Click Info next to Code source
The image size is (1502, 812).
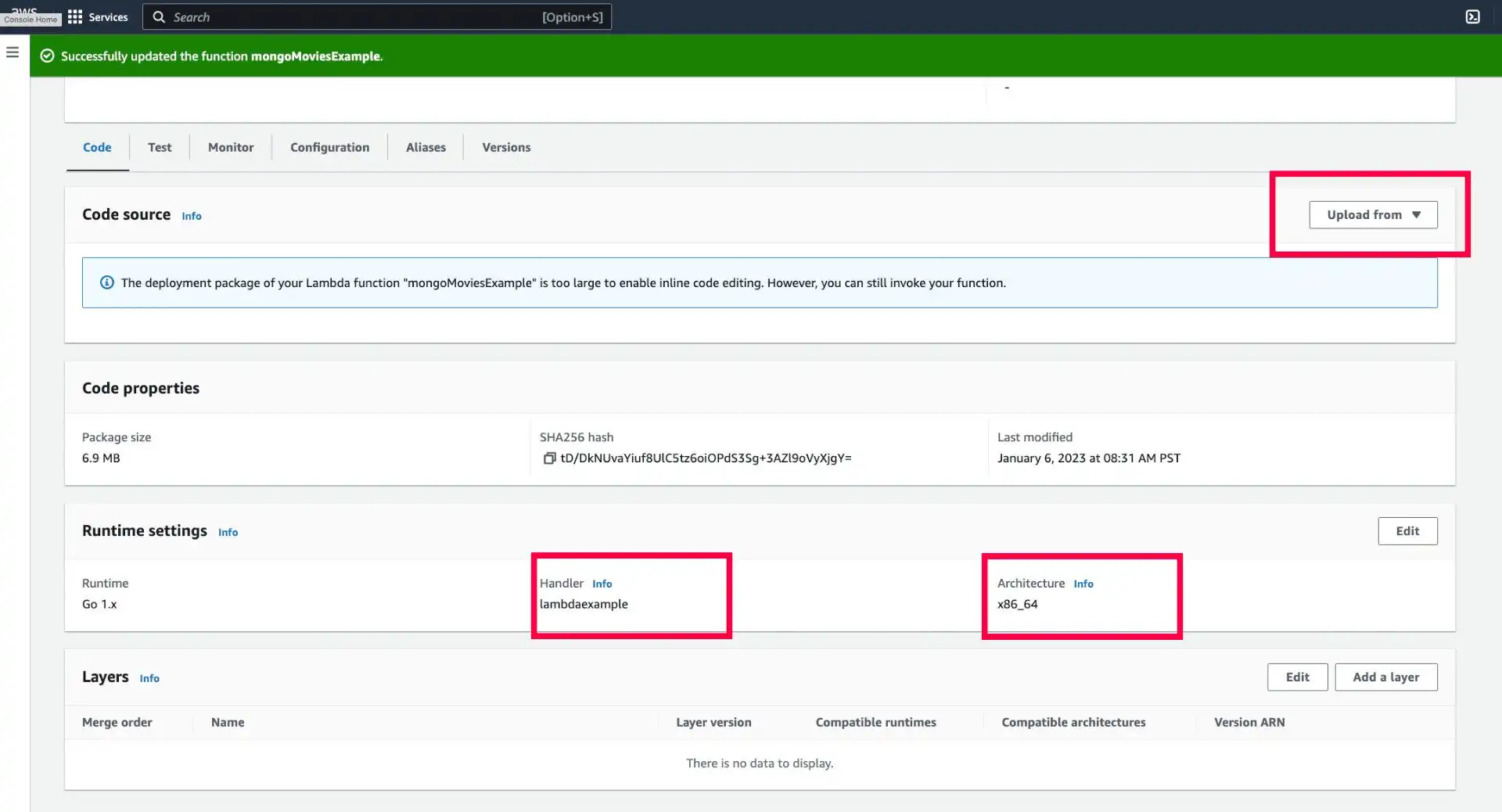191,216
